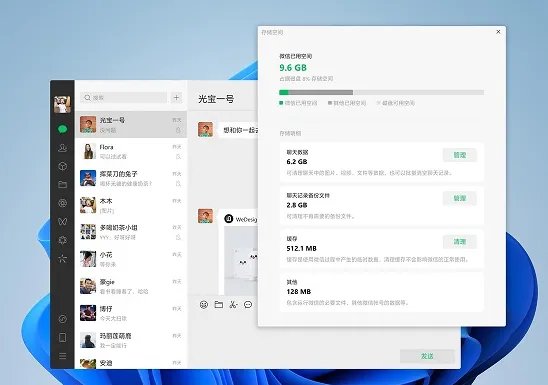Click the 128 MB other value
This screenshot has width=548, height=385.
[298, 292]
